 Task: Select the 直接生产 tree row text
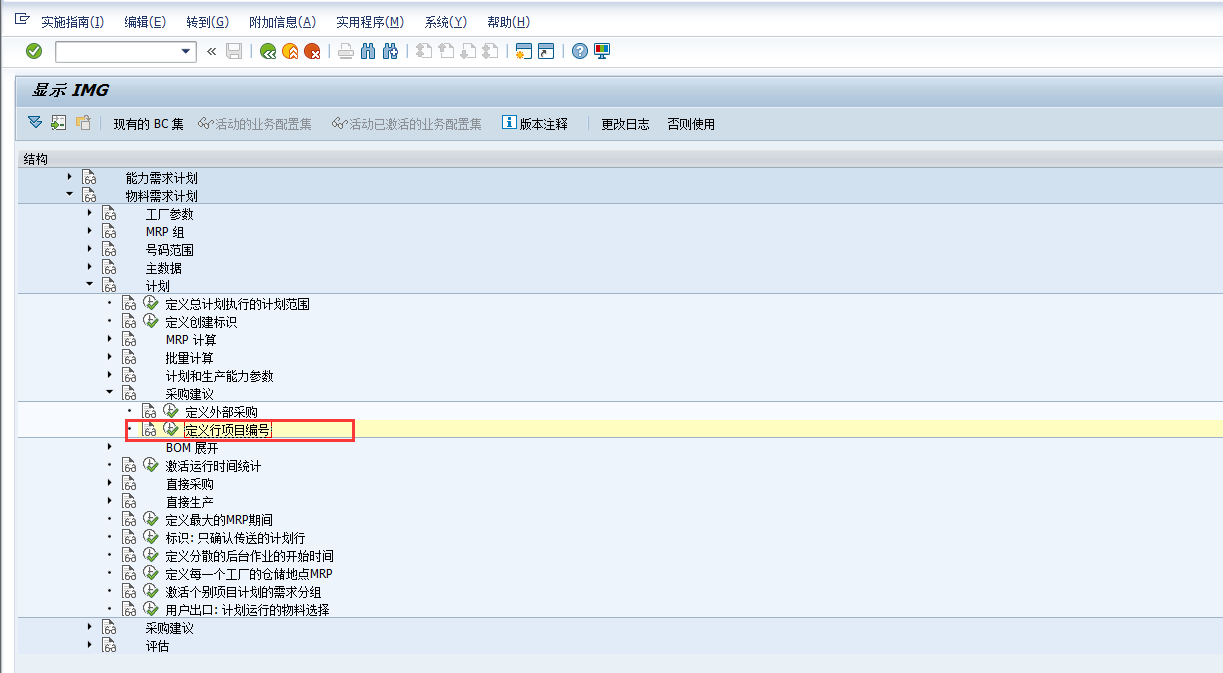(x=189, y=502)
